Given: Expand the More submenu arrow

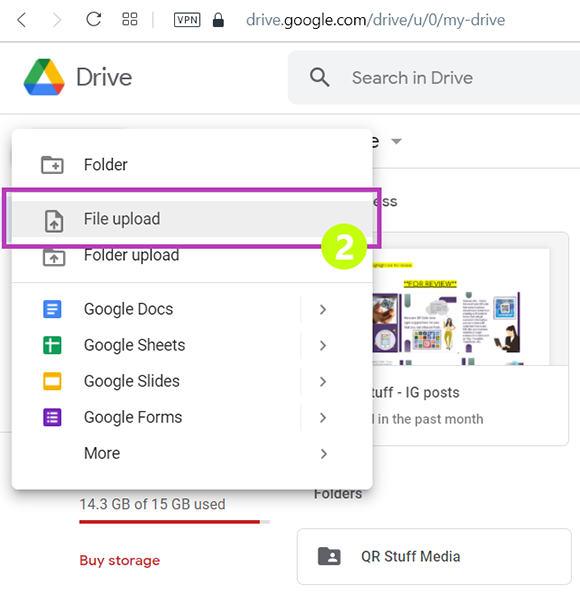Looking at the screenshot, I should pos(323,453).
